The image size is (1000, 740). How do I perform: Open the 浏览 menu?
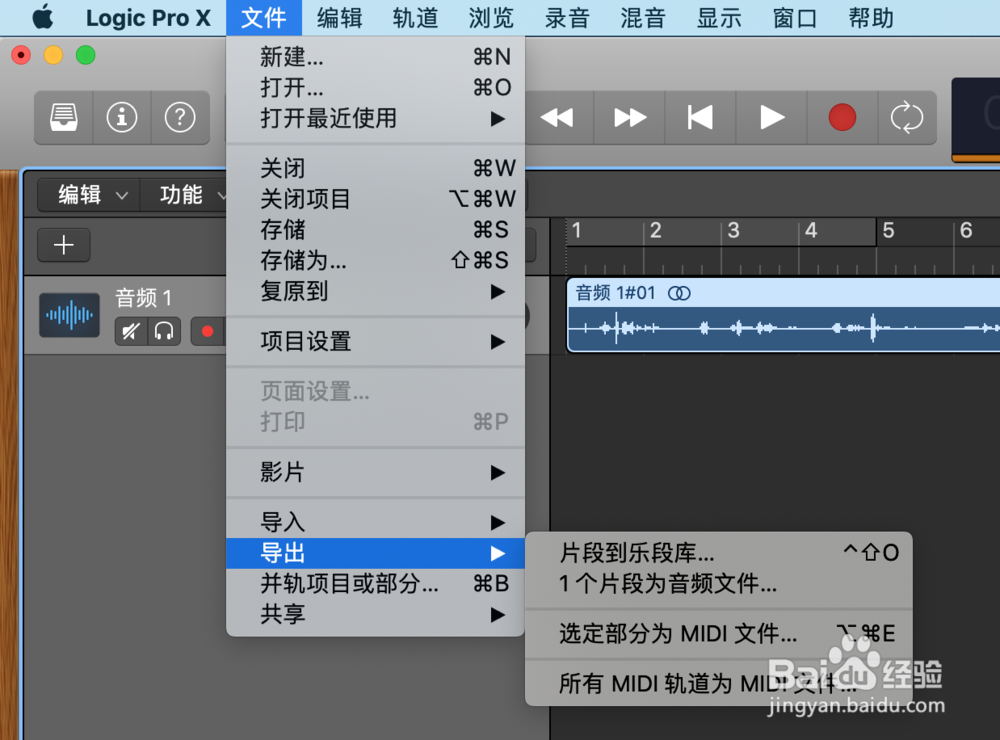tap(491, 18)
